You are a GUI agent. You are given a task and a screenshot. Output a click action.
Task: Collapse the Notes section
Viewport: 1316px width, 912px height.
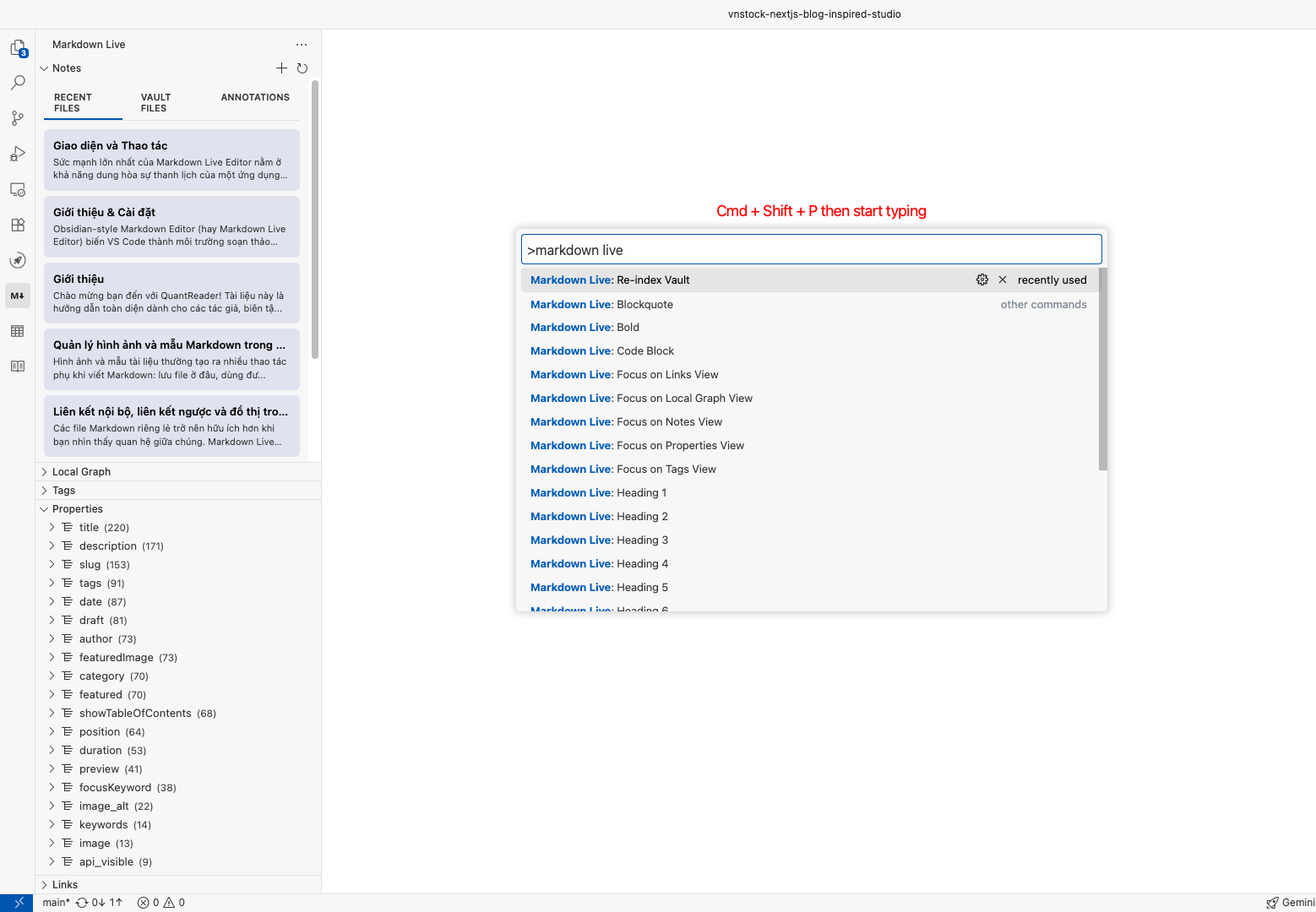[x=45, y=68]
